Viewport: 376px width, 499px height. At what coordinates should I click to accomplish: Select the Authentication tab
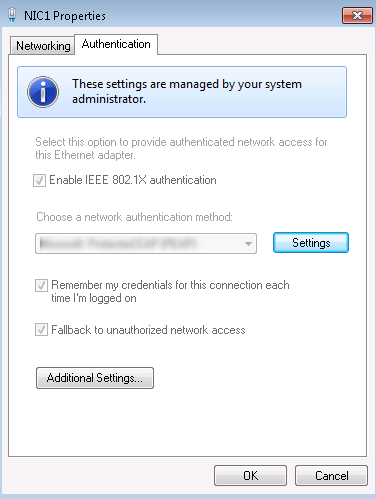[116, 44]
